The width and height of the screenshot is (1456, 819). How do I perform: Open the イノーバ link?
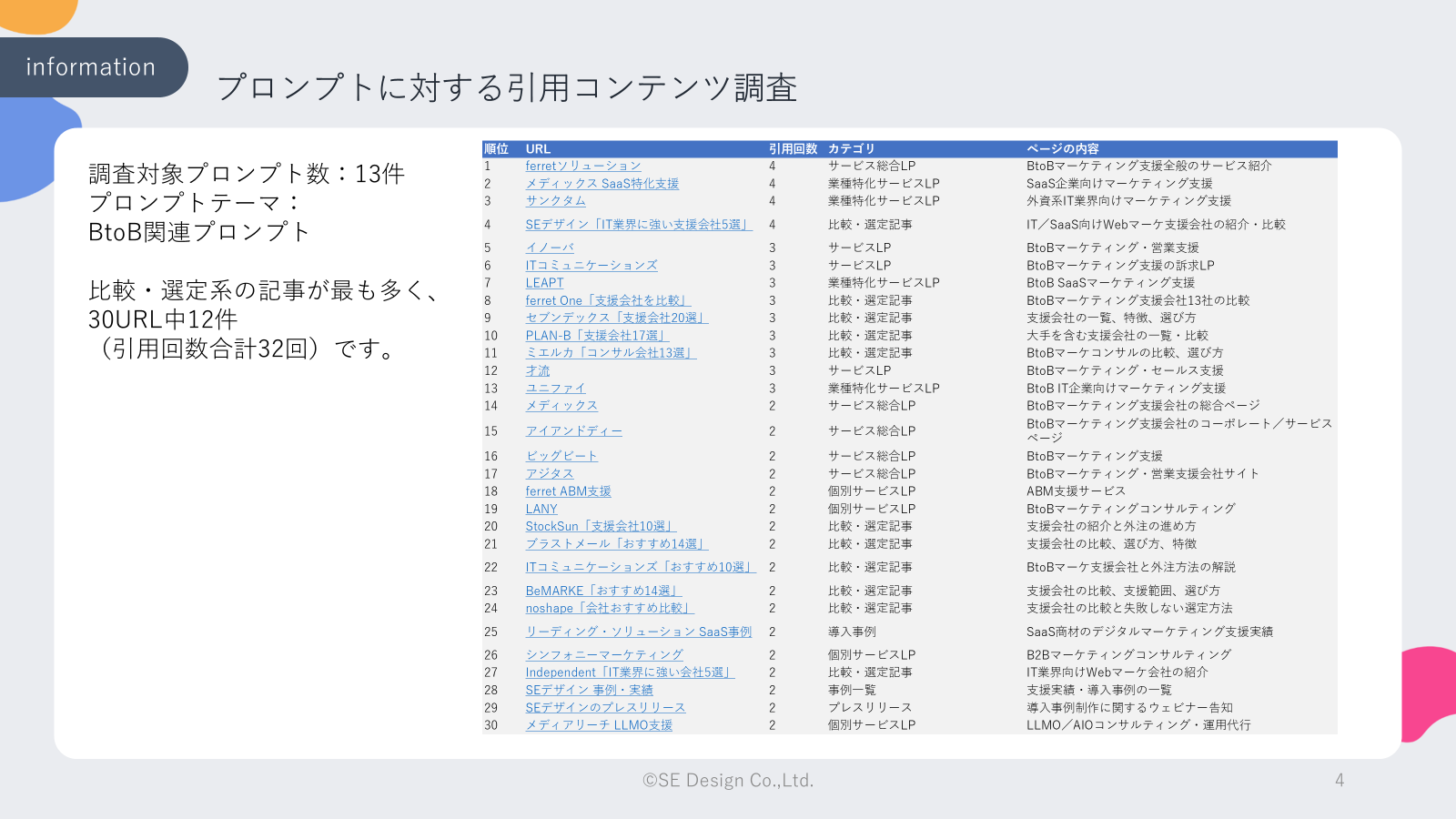point(550,248)
